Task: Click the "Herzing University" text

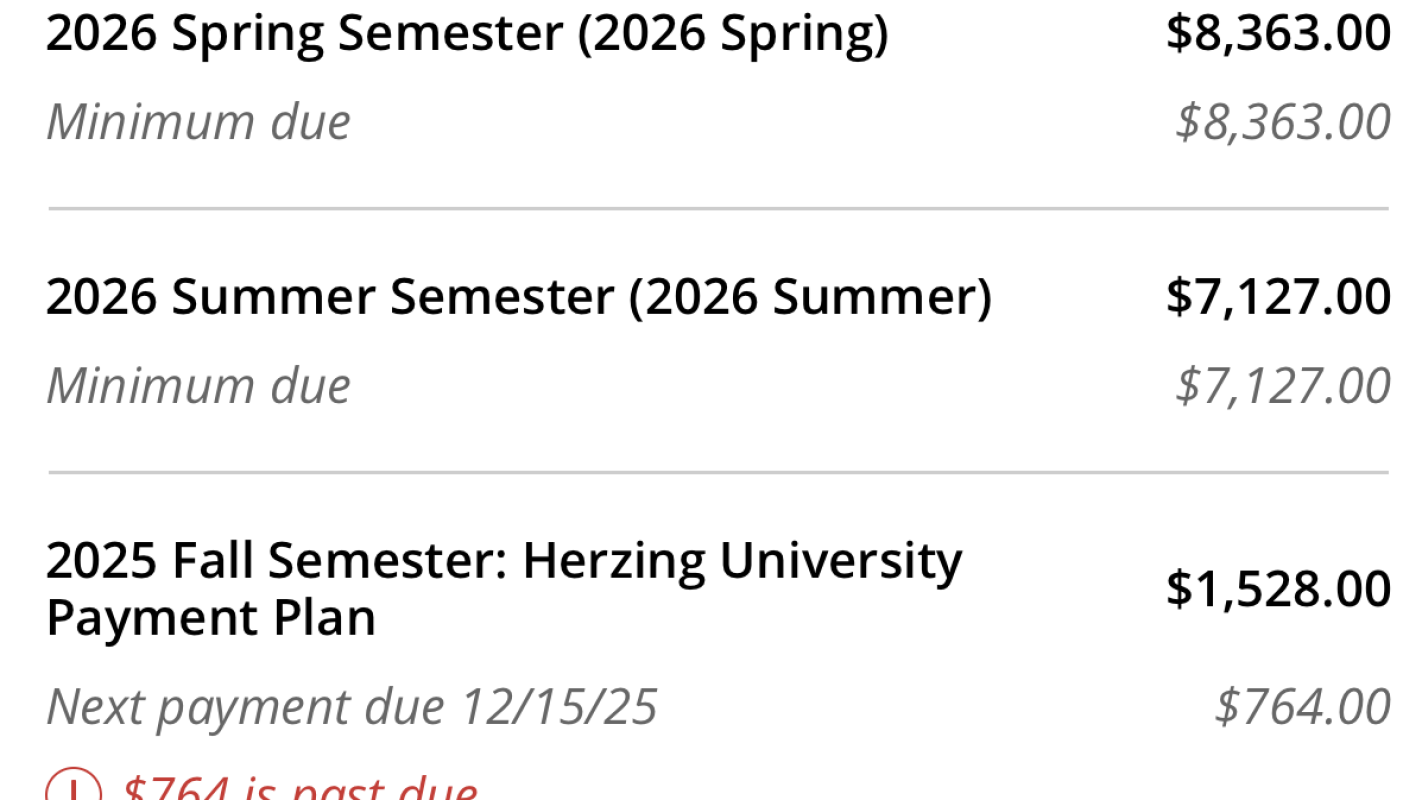Action: [742, 561]
